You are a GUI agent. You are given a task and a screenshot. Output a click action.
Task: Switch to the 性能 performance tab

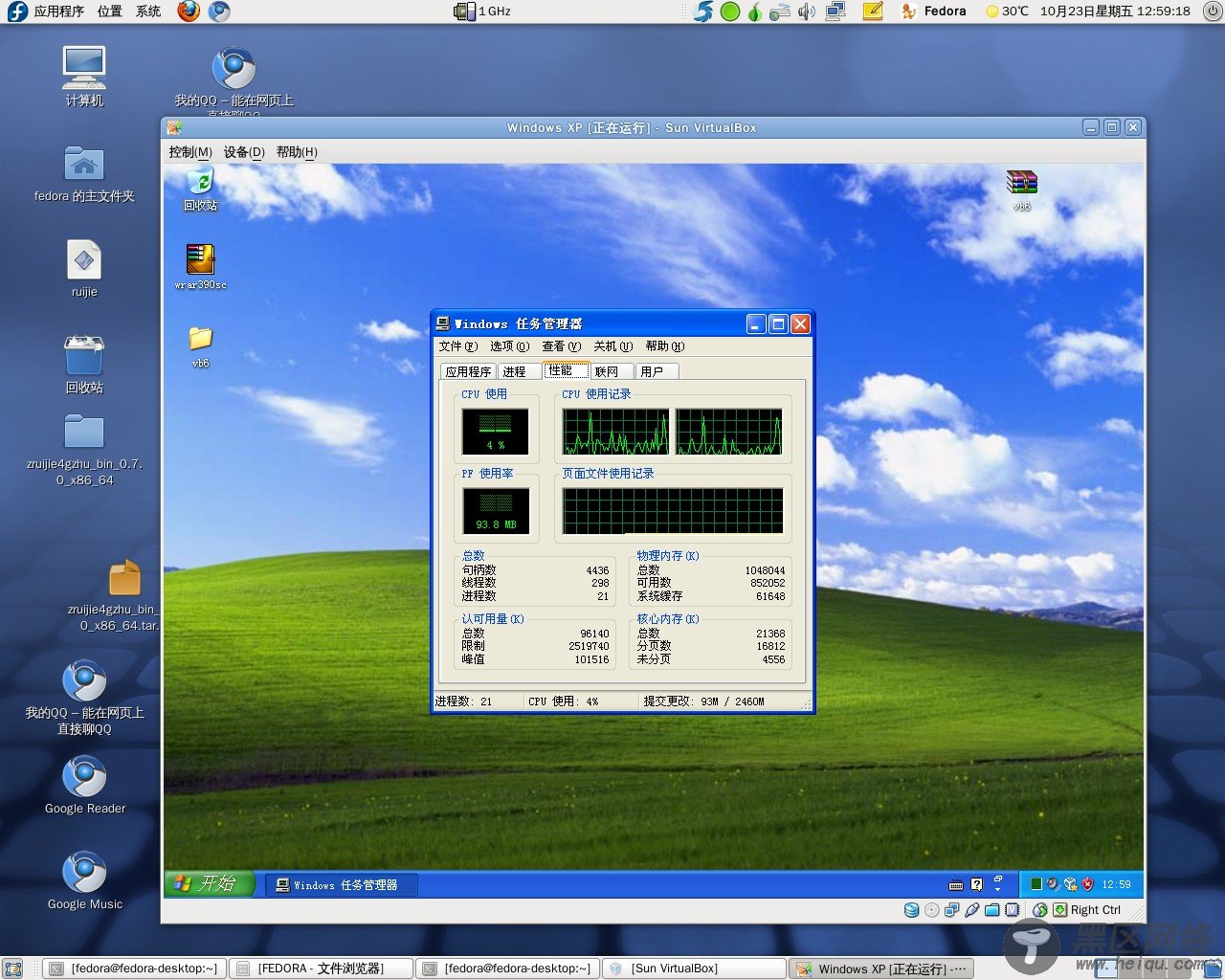point(565,370)
